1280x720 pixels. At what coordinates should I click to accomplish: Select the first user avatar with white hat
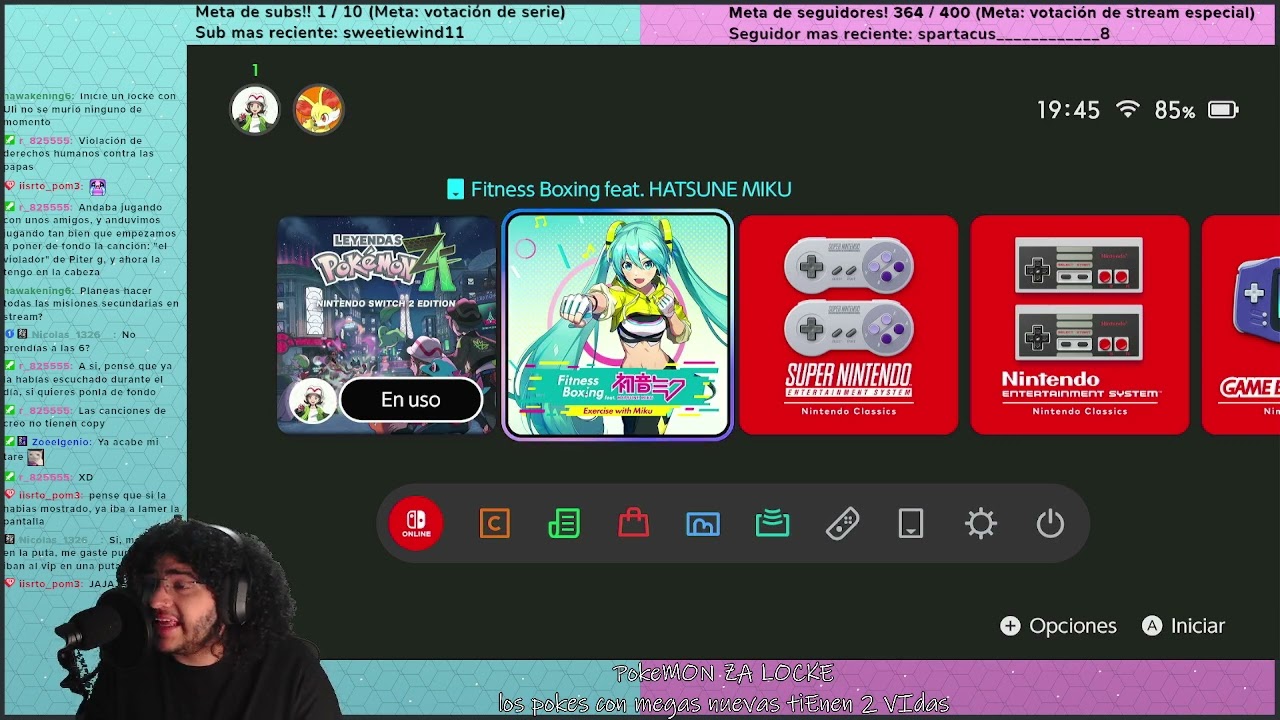point(255,109)
